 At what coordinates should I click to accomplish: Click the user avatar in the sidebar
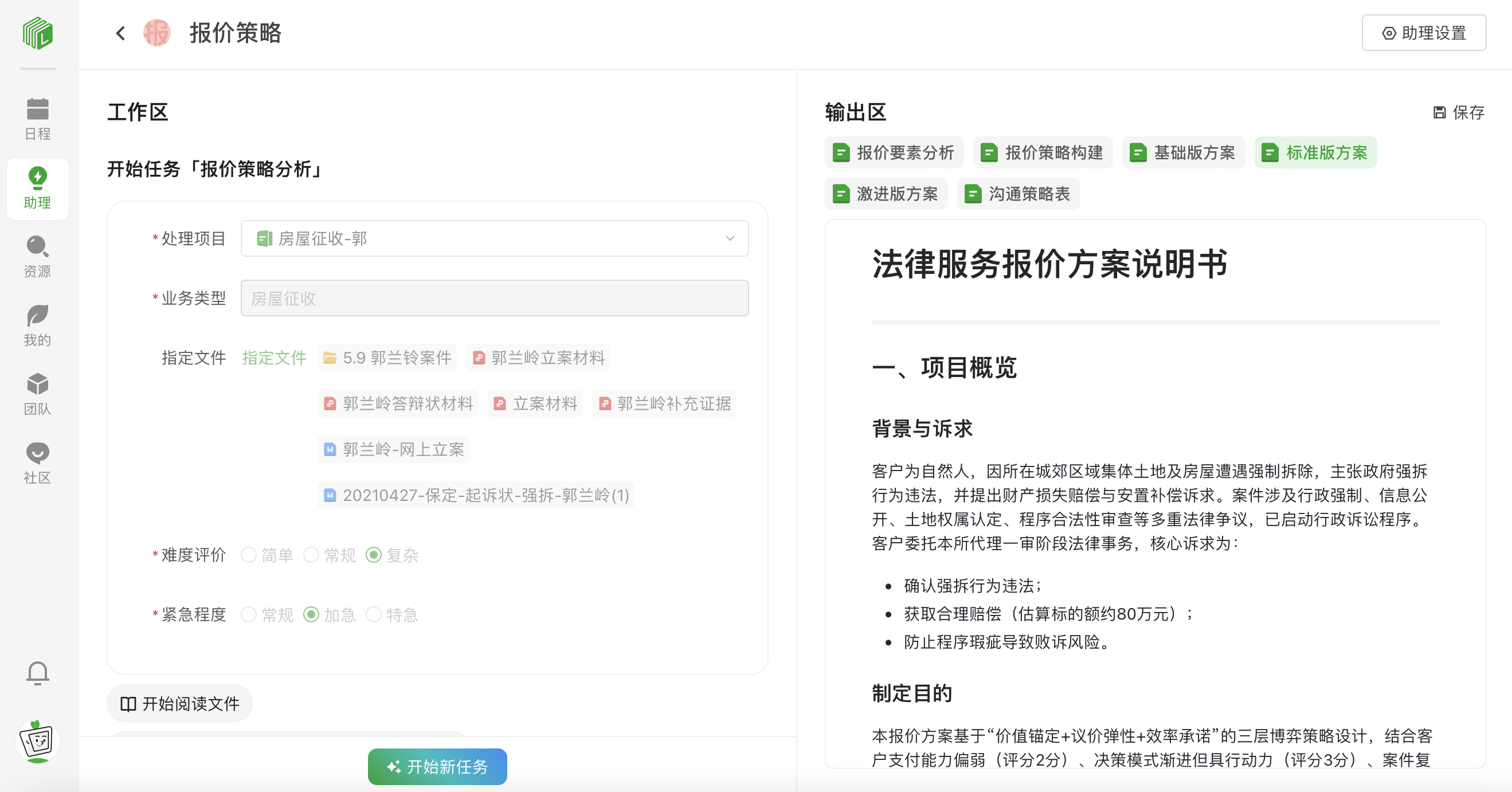coord(38,742)
